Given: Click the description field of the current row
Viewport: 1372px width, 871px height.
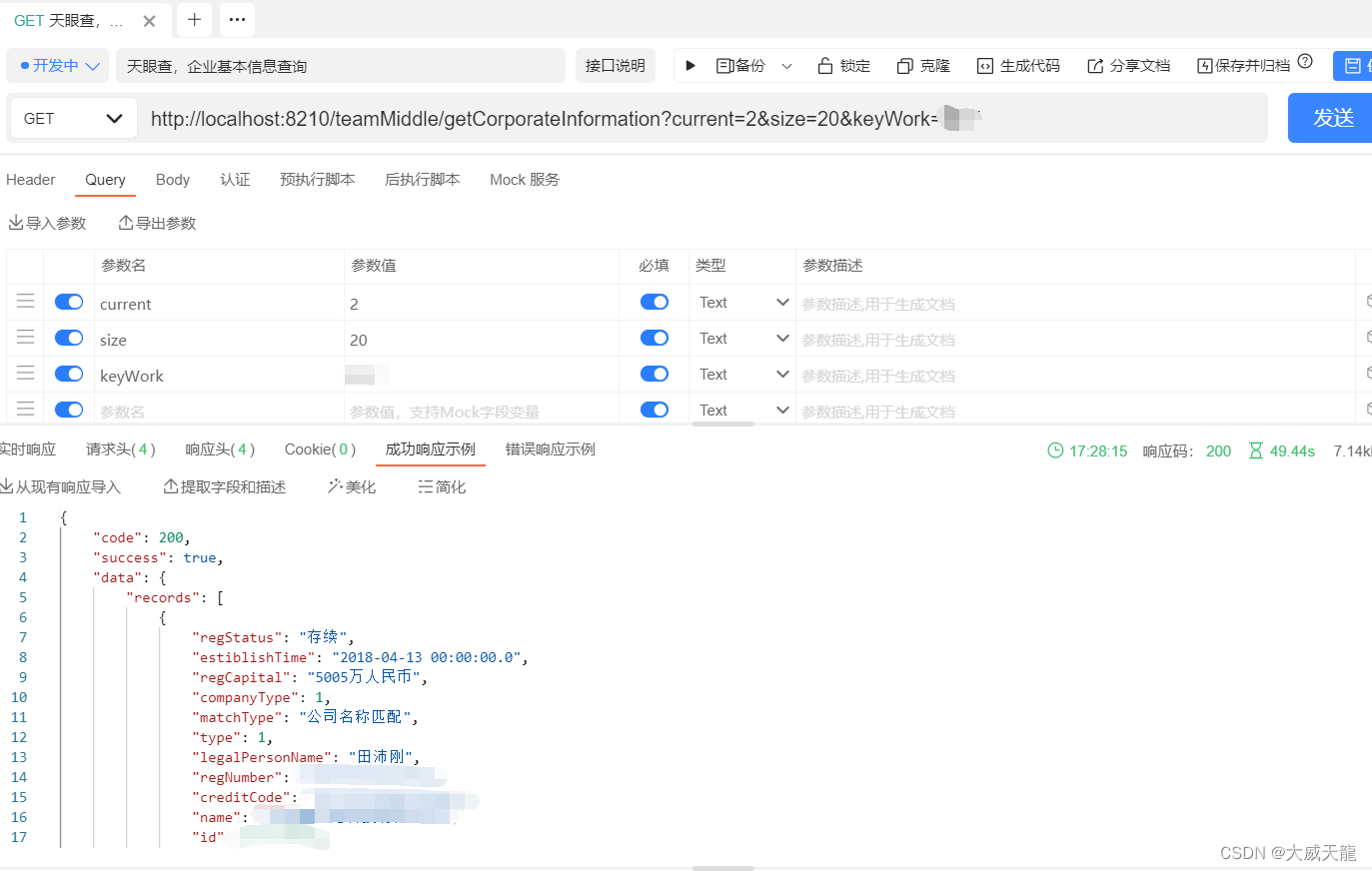Looking at the screenshot, I should [1075, 304].
